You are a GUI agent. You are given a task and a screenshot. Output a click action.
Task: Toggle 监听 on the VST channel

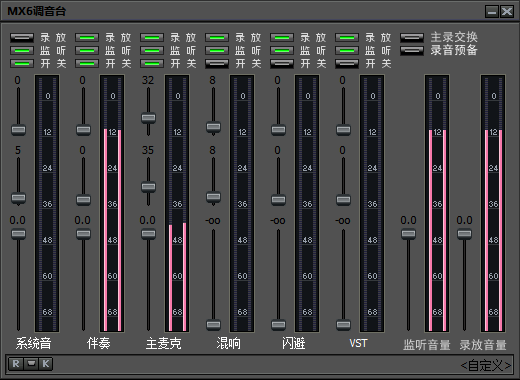pos(347,51)
